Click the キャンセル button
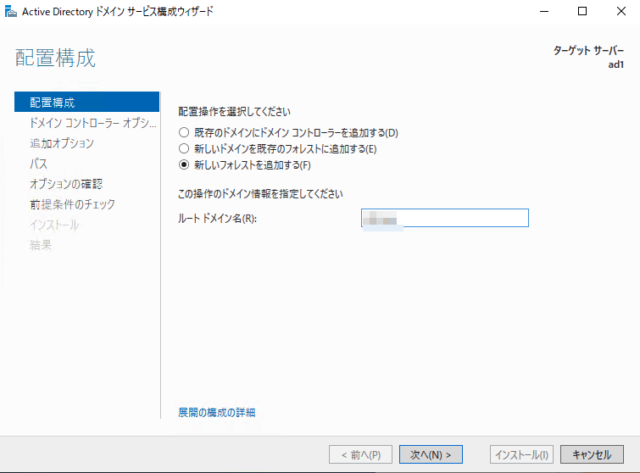The image size is (640, 473). 592,455
